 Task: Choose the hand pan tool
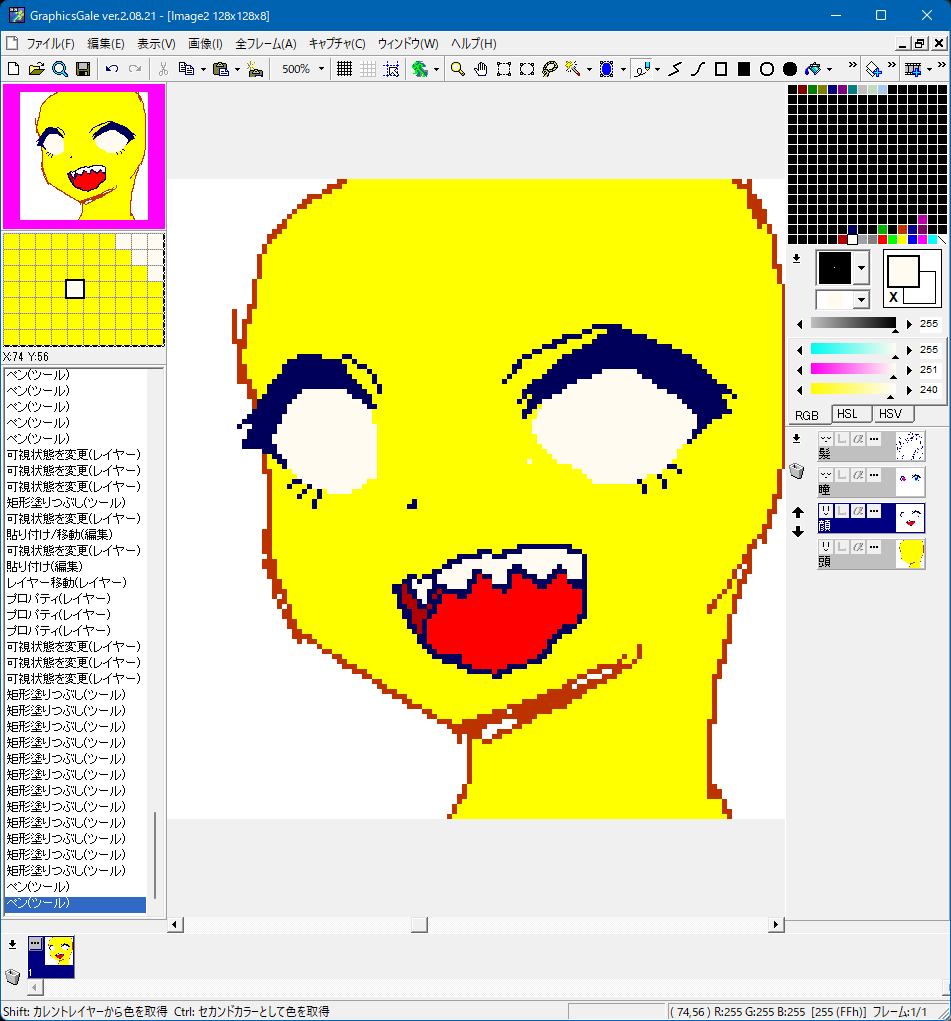pyautogui.click(x=481, y=69)
